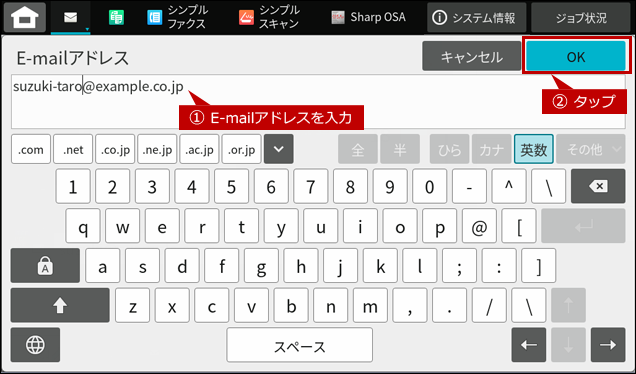Tap the k key

[x=380, y=266]
